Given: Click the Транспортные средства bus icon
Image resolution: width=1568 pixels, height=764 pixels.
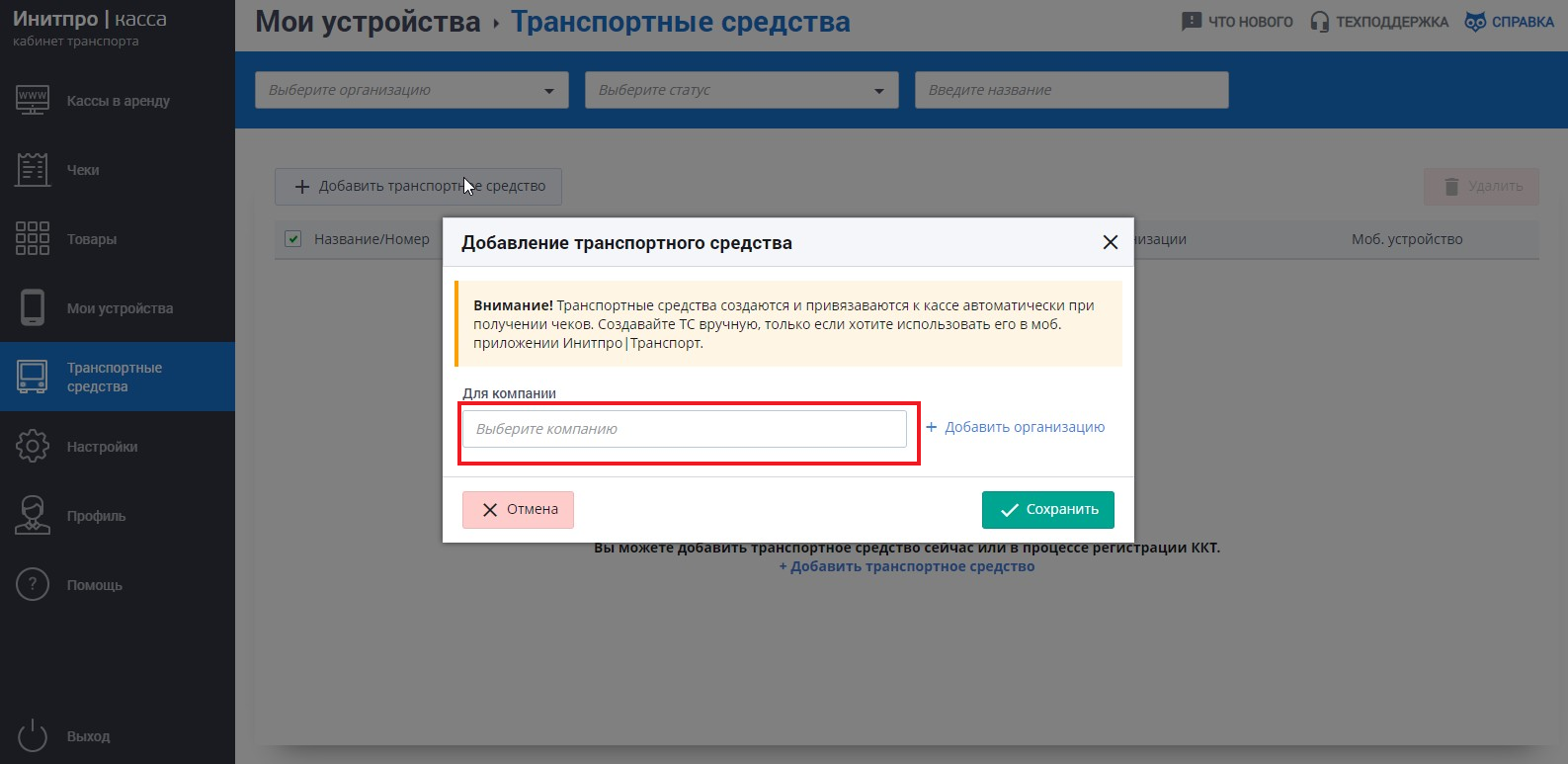Looking at the screenshot, I should (33, 377).
